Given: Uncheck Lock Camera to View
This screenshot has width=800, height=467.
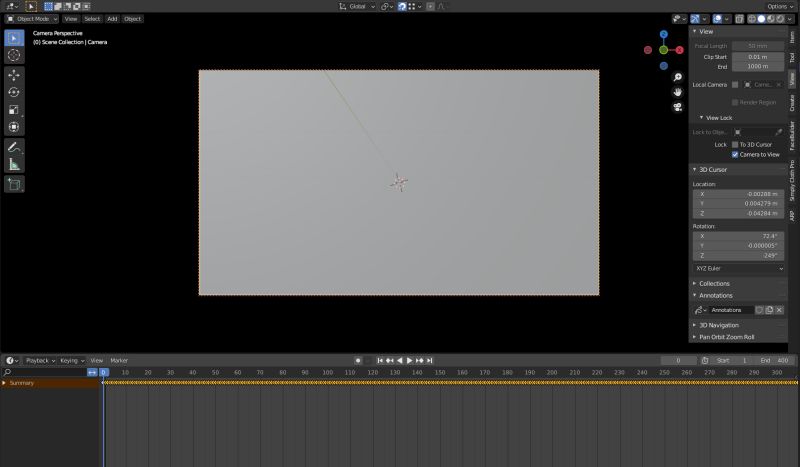Looking at the screenshot, I should pyautogui.click(x=735, y=154).
